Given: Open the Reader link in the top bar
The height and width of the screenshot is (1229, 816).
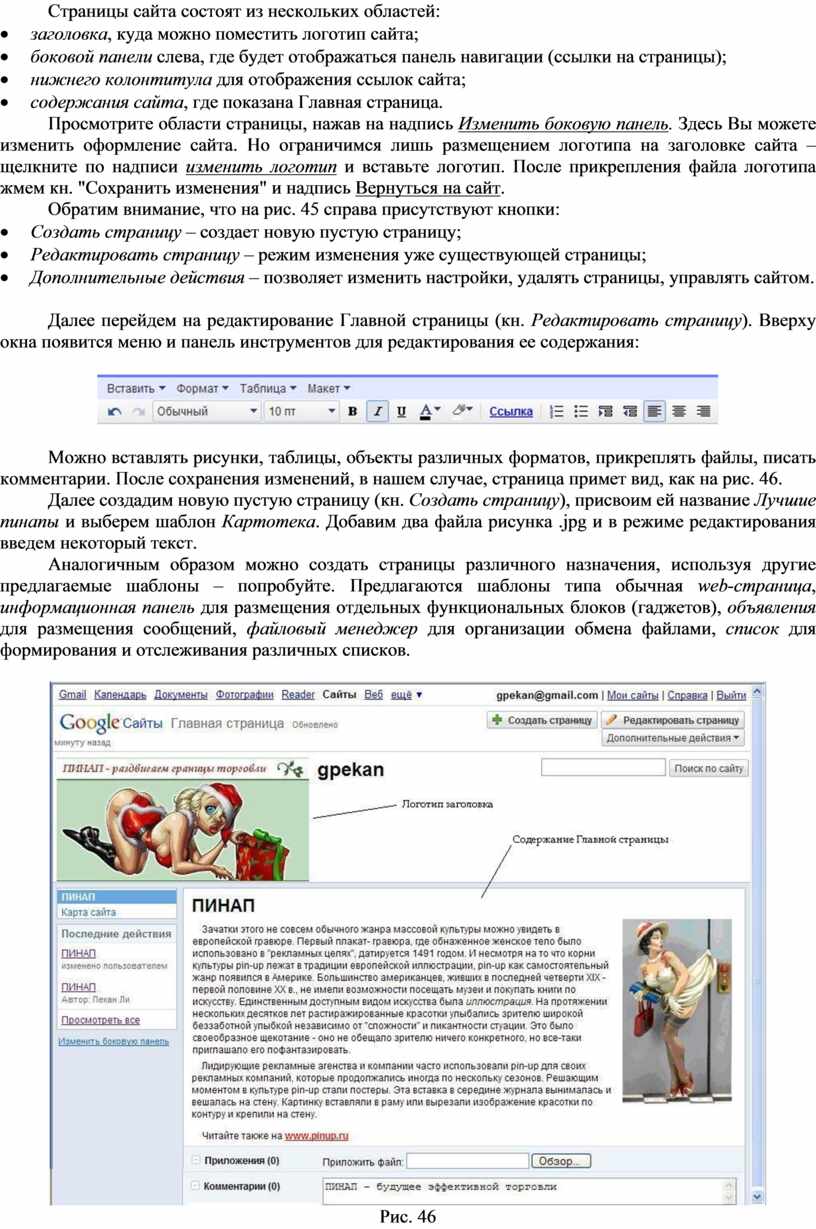Looking at the screenshot, I should click(x=298, y=694).
